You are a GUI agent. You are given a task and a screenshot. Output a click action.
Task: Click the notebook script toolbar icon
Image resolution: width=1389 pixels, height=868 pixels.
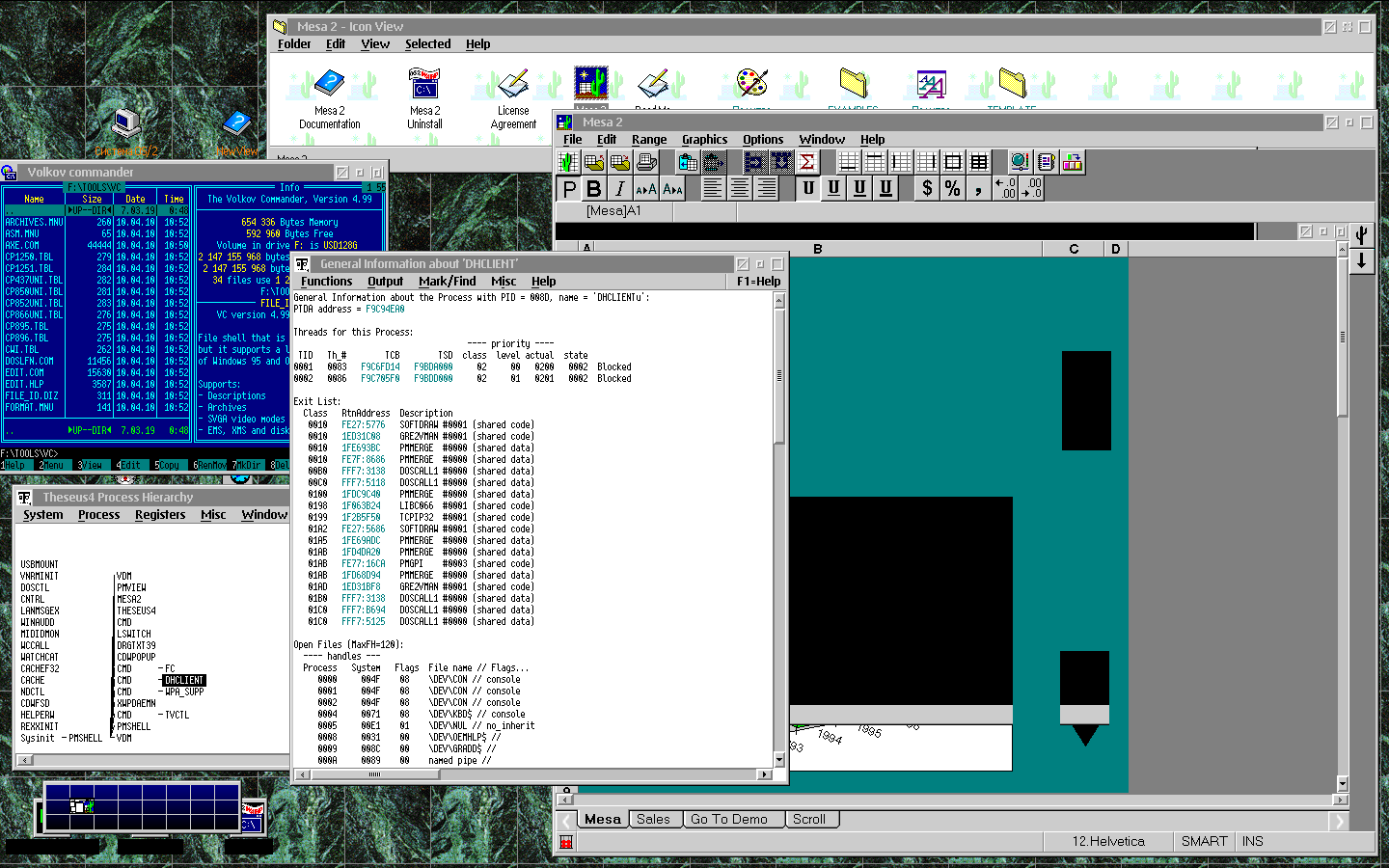(x=1046, y=162)
